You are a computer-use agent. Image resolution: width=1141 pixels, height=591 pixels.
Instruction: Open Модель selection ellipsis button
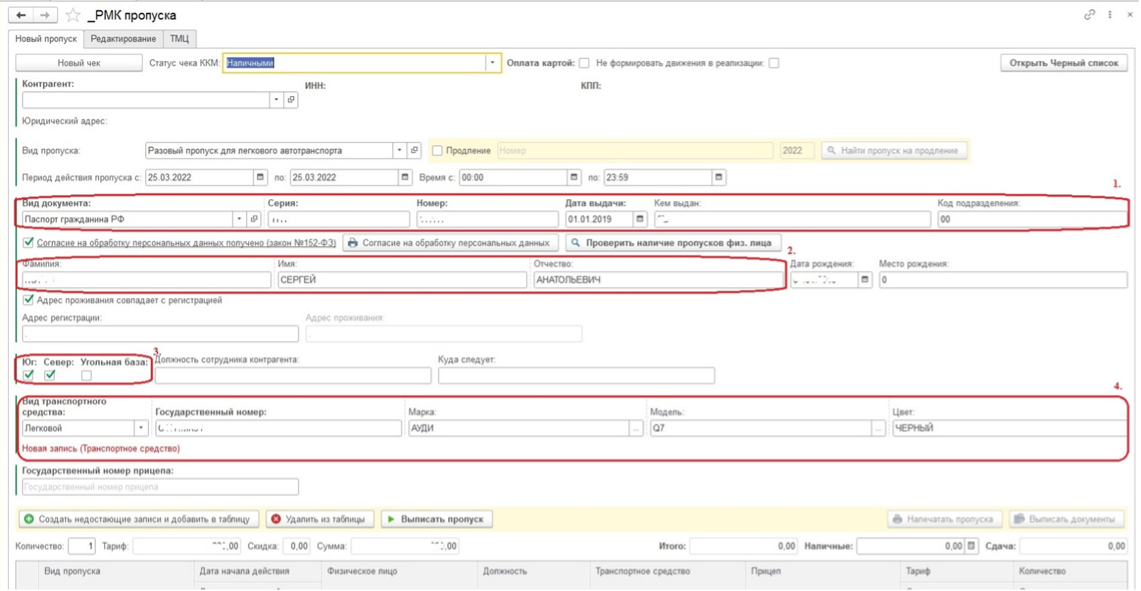pos(880,429)
